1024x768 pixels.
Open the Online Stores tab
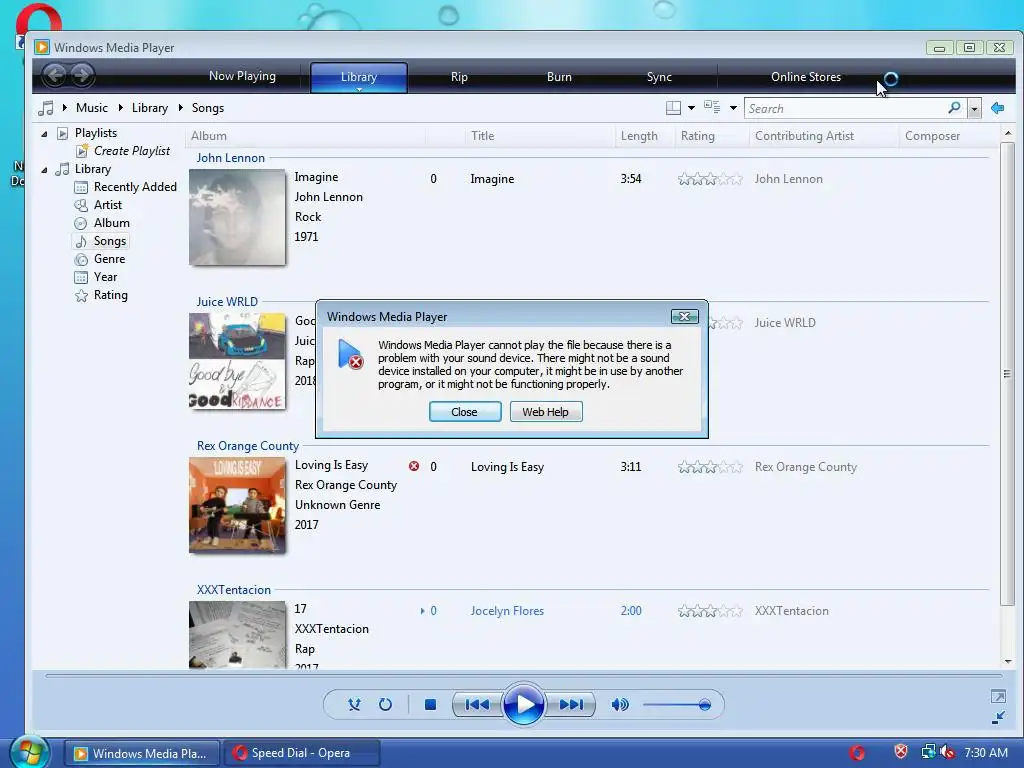click(806, 76)
